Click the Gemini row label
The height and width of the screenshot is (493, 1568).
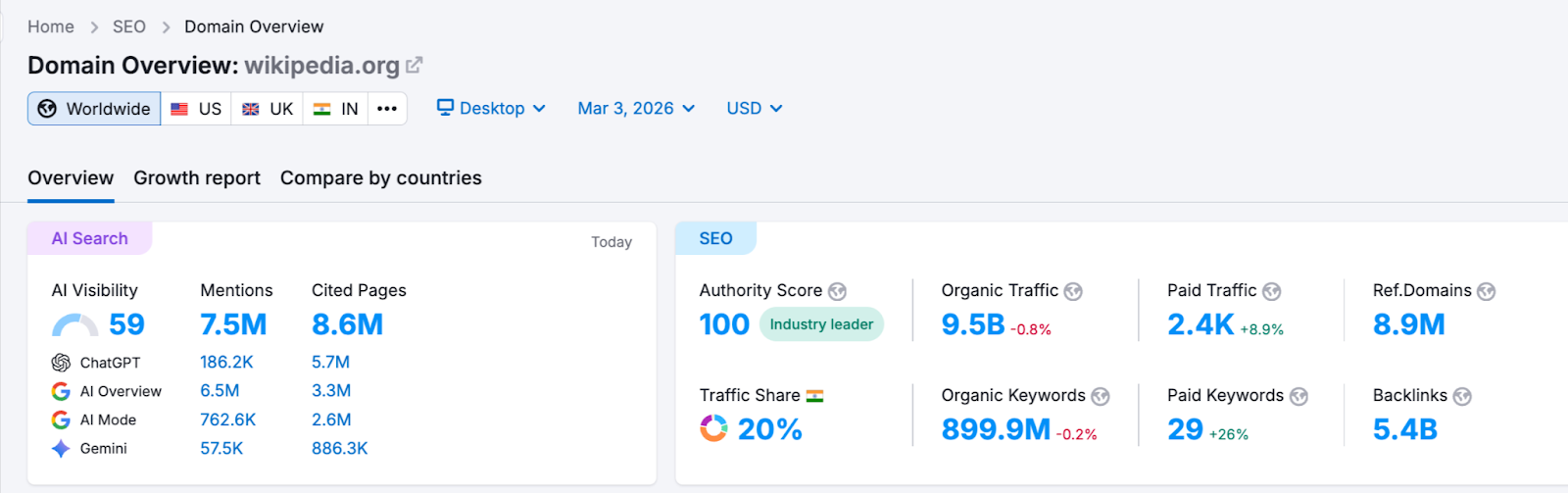click(x=104, y=448)
